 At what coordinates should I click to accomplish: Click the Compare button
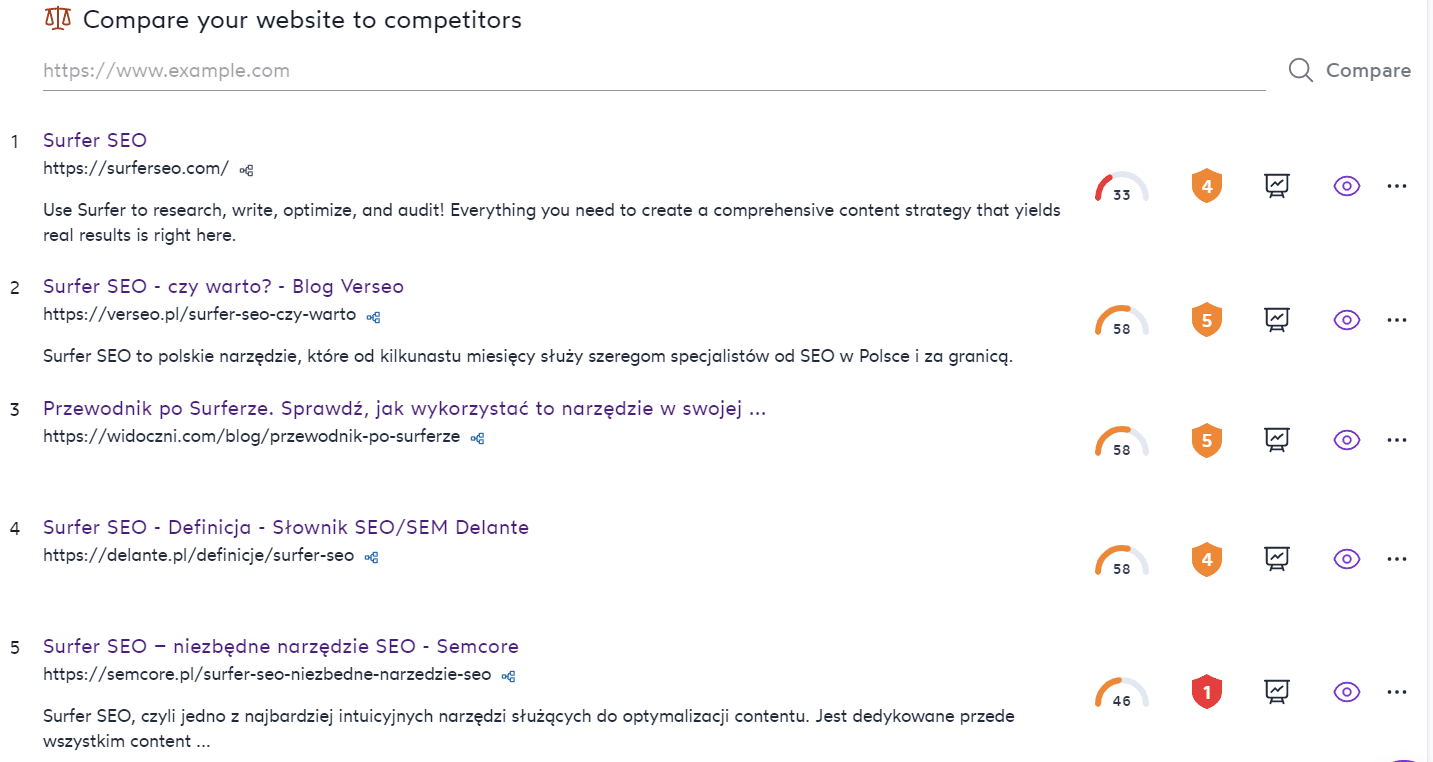(1368, 70)
